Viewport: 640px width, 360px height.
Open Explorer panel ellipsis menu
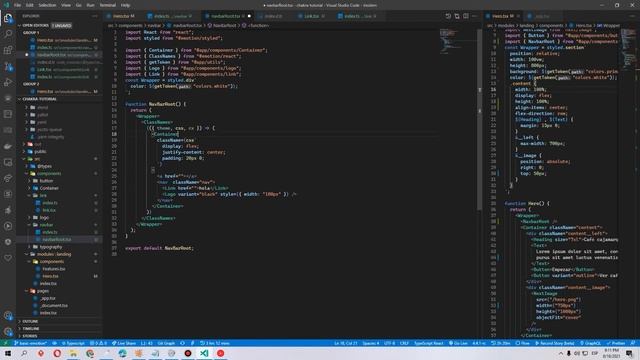pyautogui.click(x=95, y=16)
